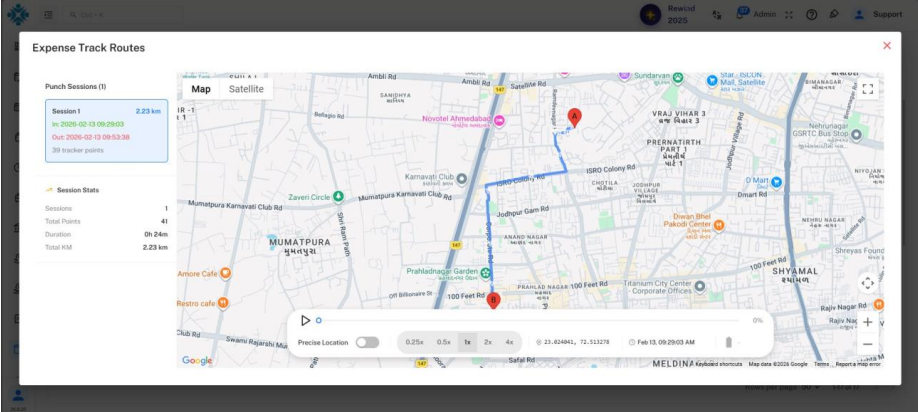
Task: Click the Session Stats heading
Action: [x=78, y=190]
